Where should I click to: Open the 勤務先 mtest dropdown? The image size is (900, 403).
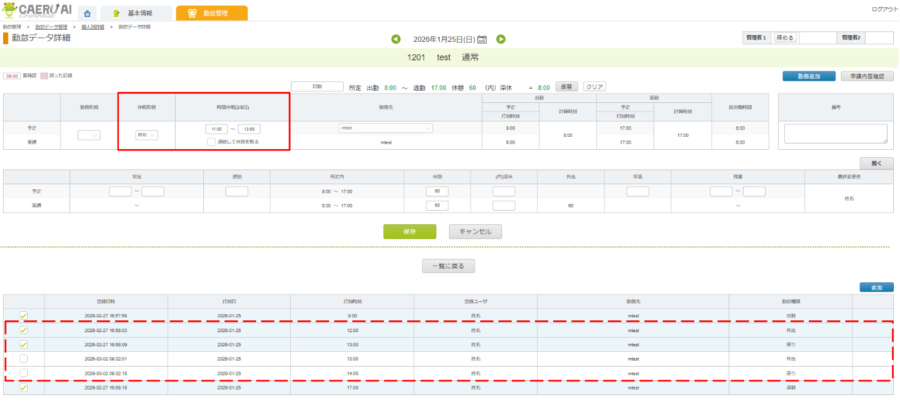[385, 128]
